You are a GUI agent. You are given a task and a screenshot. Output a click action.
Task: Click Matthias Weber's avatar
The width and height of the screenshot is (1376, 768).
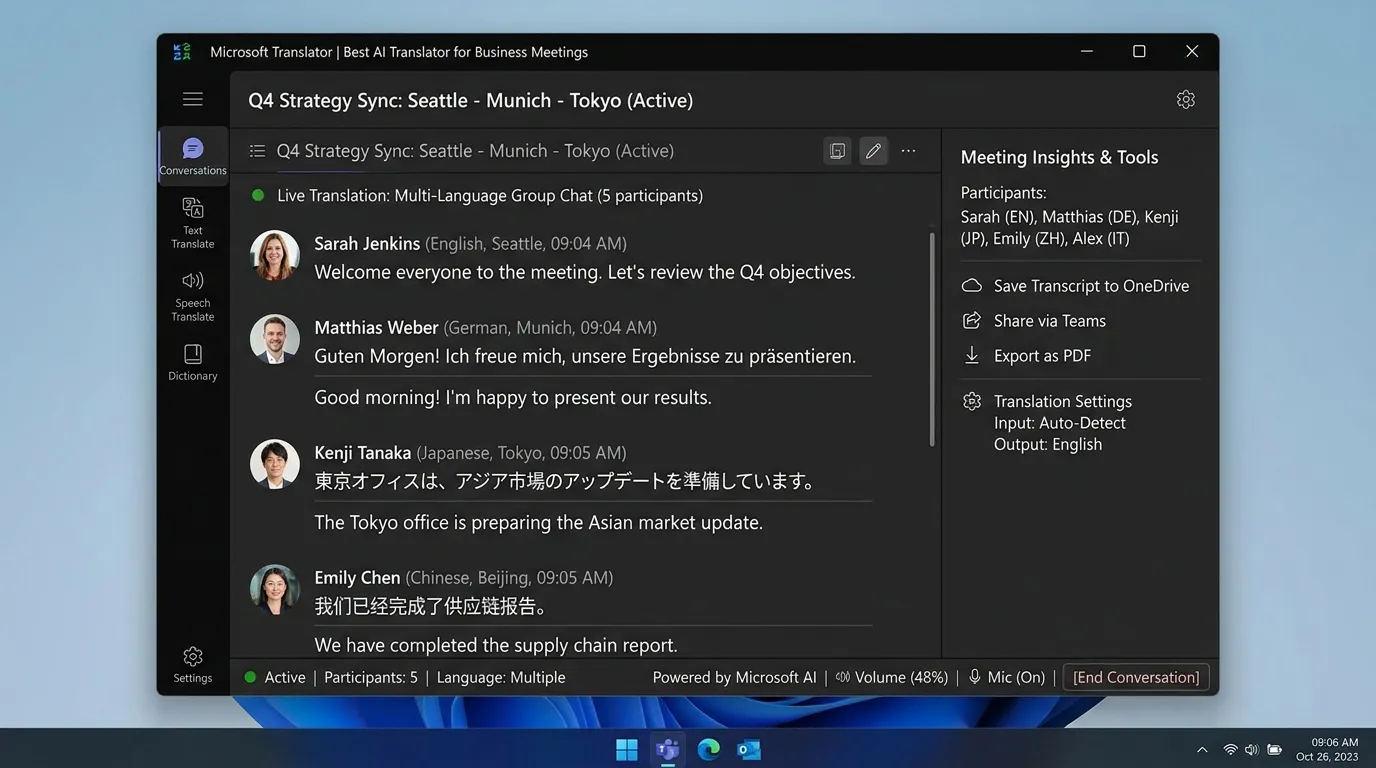point(275,339)
